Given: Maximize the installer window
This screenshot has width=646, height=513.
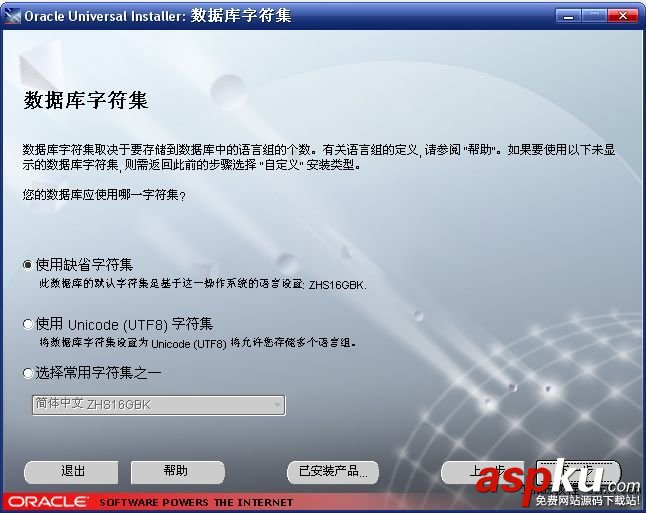Looking at the screenshot, I should (x=594, y=16).
